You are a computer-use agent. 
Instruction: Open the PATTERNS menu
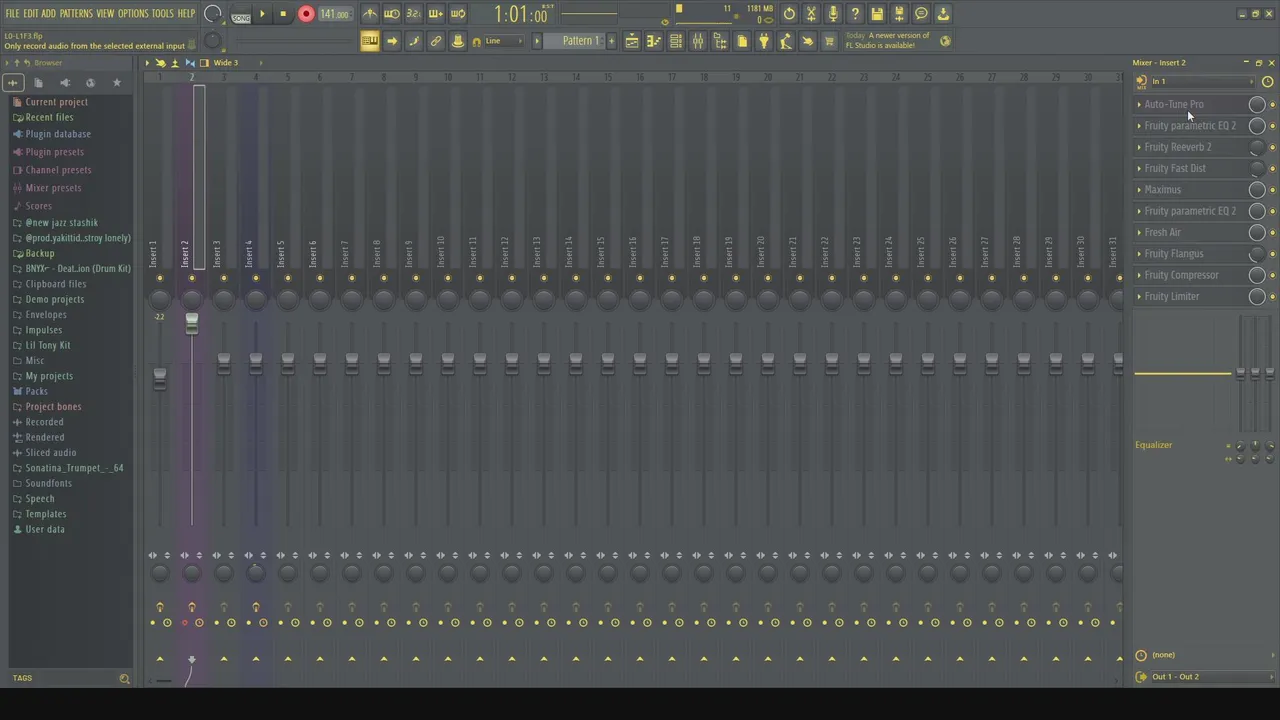[76, 14]
